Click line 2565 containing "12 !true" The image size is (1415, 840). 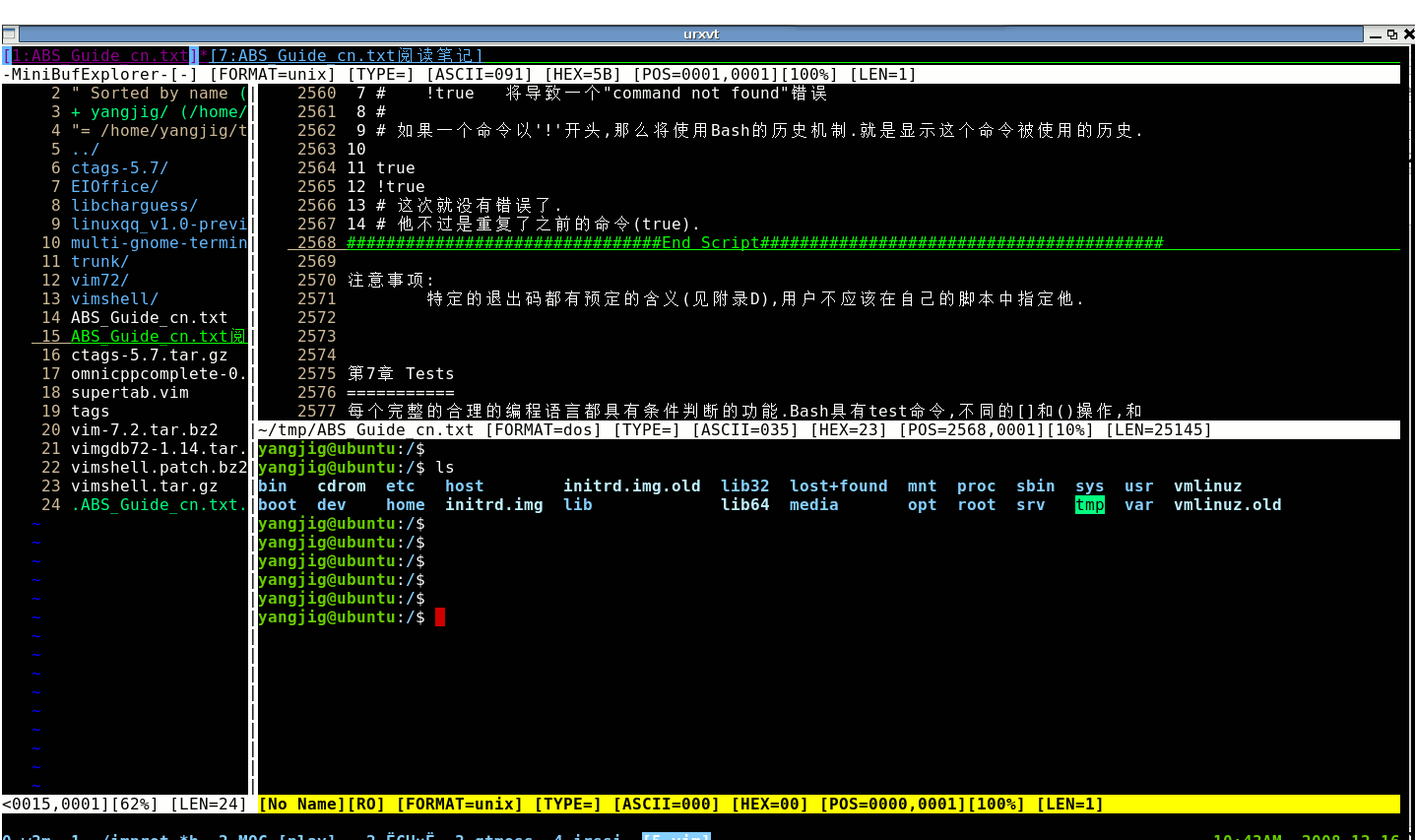coord(386,186)
